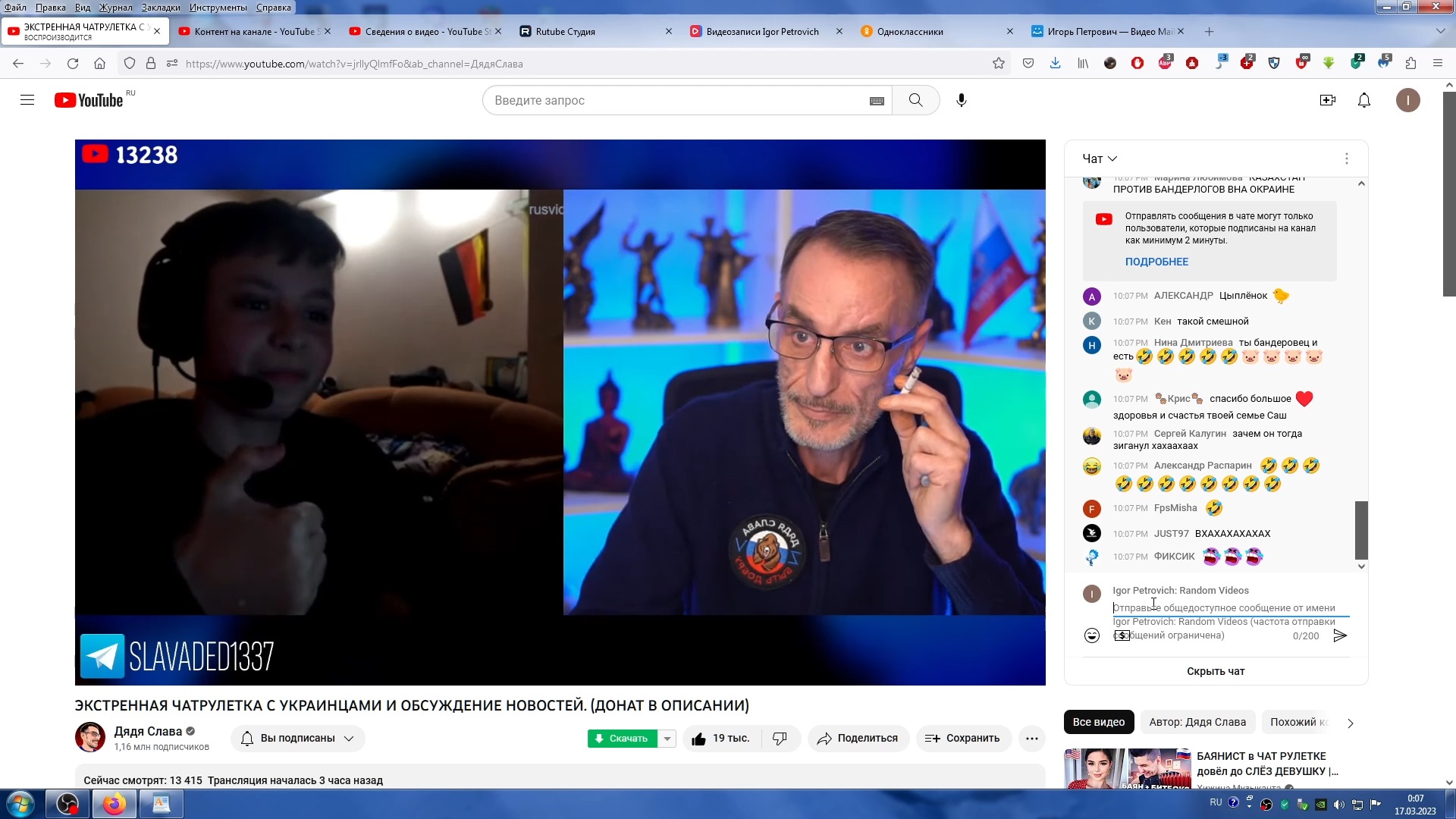Click the ПОДРОБНЕЕ link in chat

(1156, 262)
